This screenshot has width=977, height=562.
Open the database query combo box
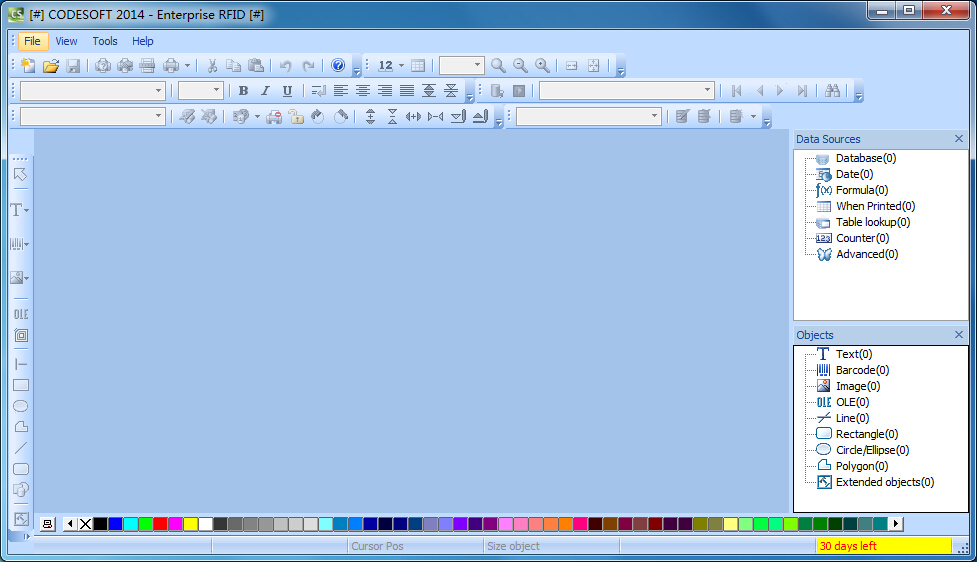[x=626, y=90]
